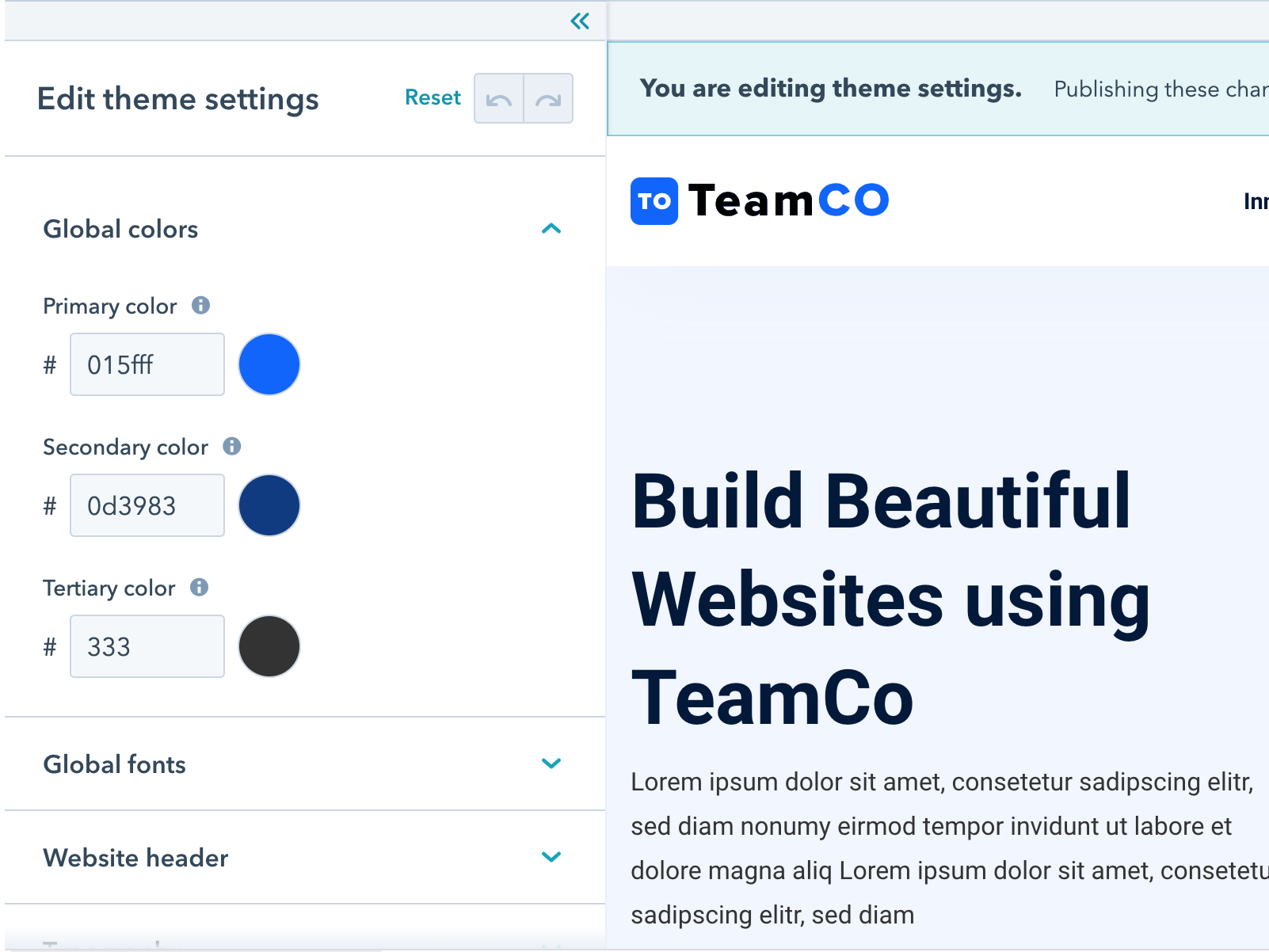Screen dimensions: 1269x952
Task: Click the undo arrow icon
Action: [498, 97]
